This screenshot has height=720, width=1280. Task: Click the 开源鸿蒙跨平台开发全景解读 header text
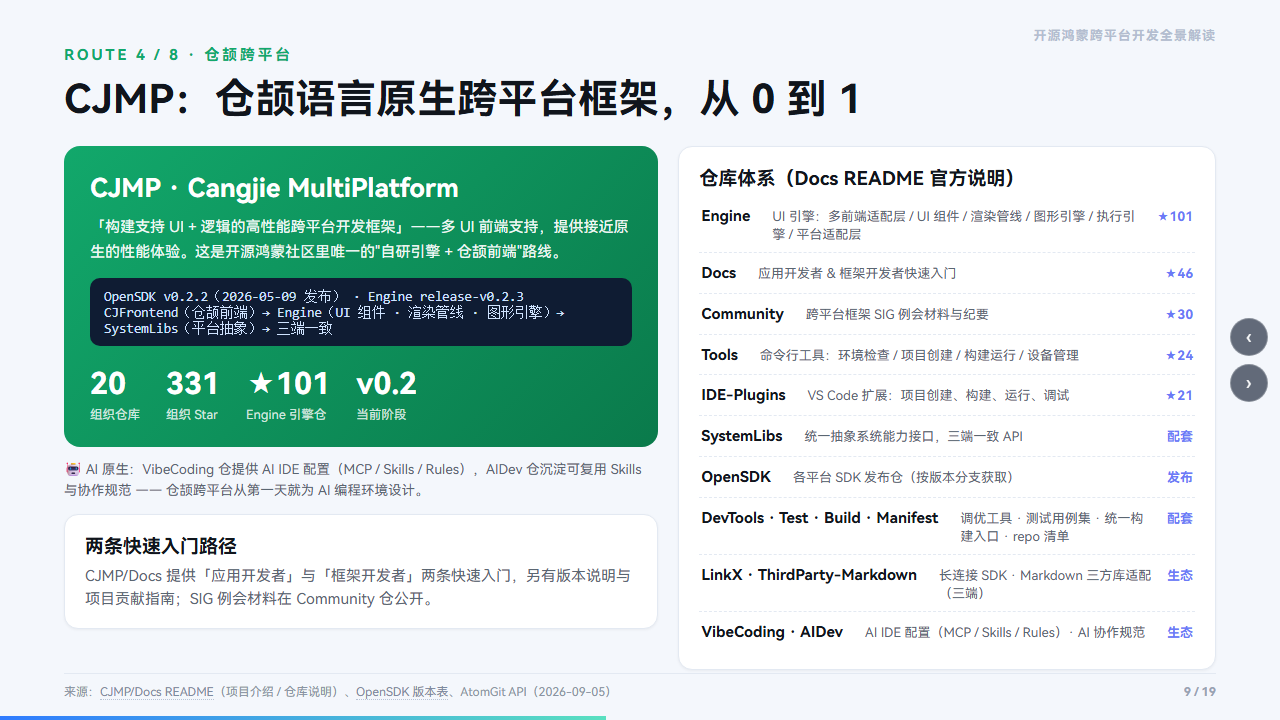pos(1124,35)
